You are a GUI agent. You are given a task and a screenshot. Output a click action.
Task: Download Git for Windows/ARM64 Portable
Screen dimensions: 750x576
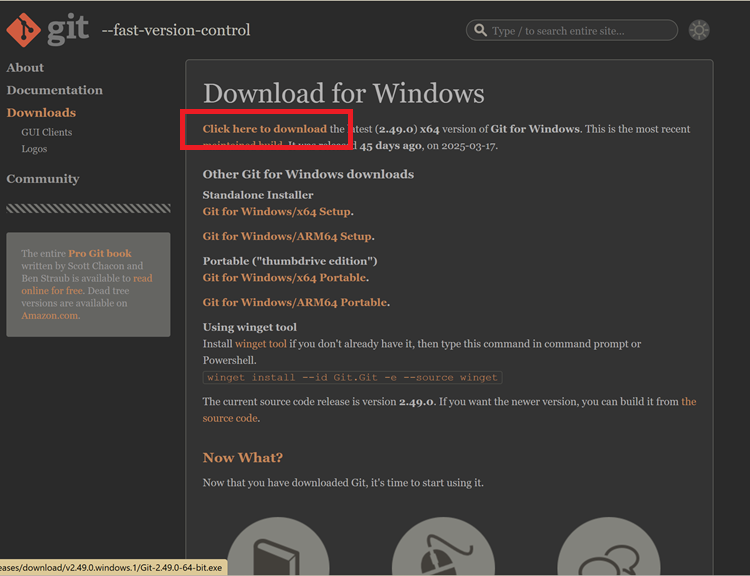(x=295, y=302)
